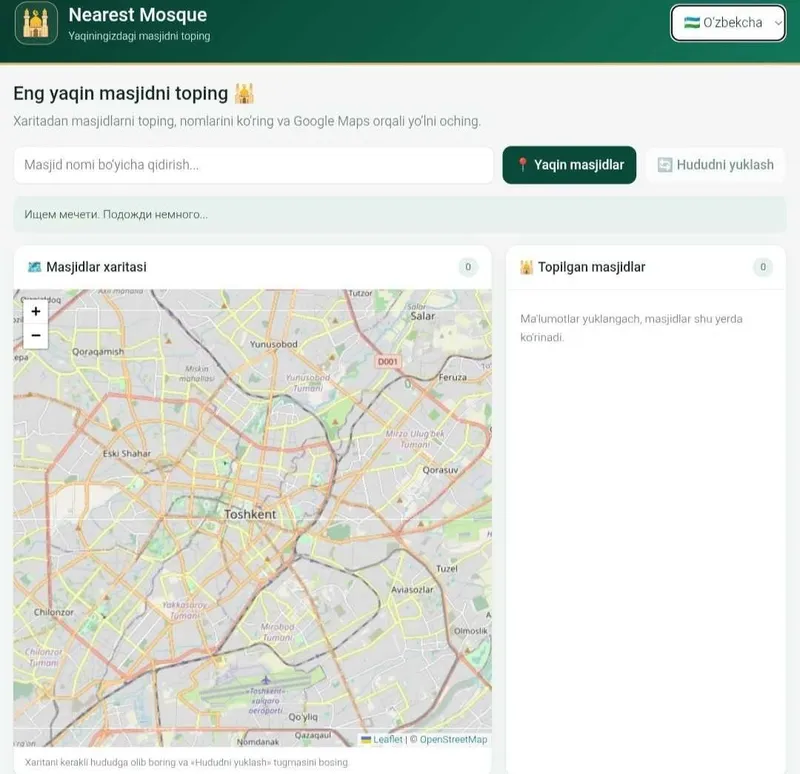Zoom in the map with plus button

[x=36, y=311]
